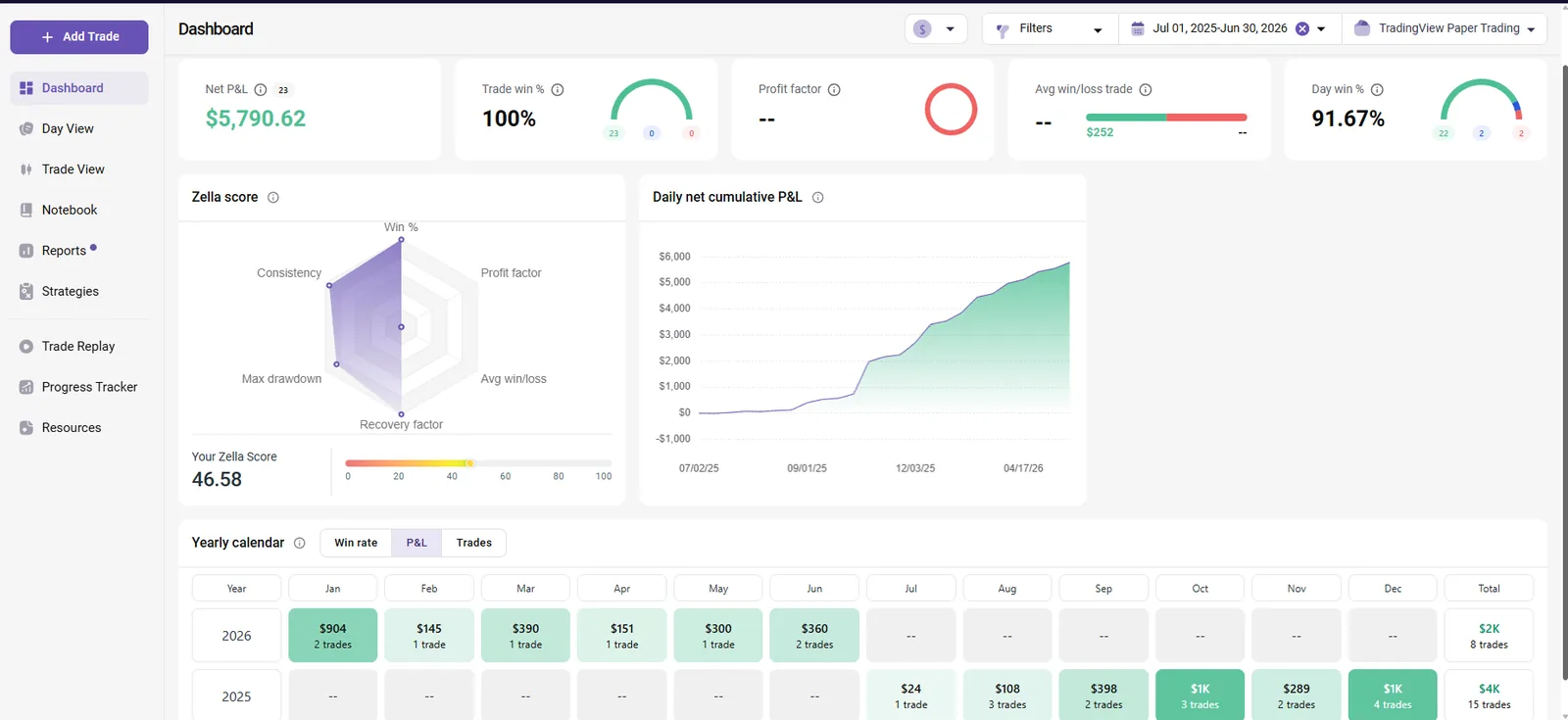Show Avg win/loss trade info icon
Image resolution: width=1568 pixels, height=720 pixels.
pyautogui.click(x=1146, y=89)
